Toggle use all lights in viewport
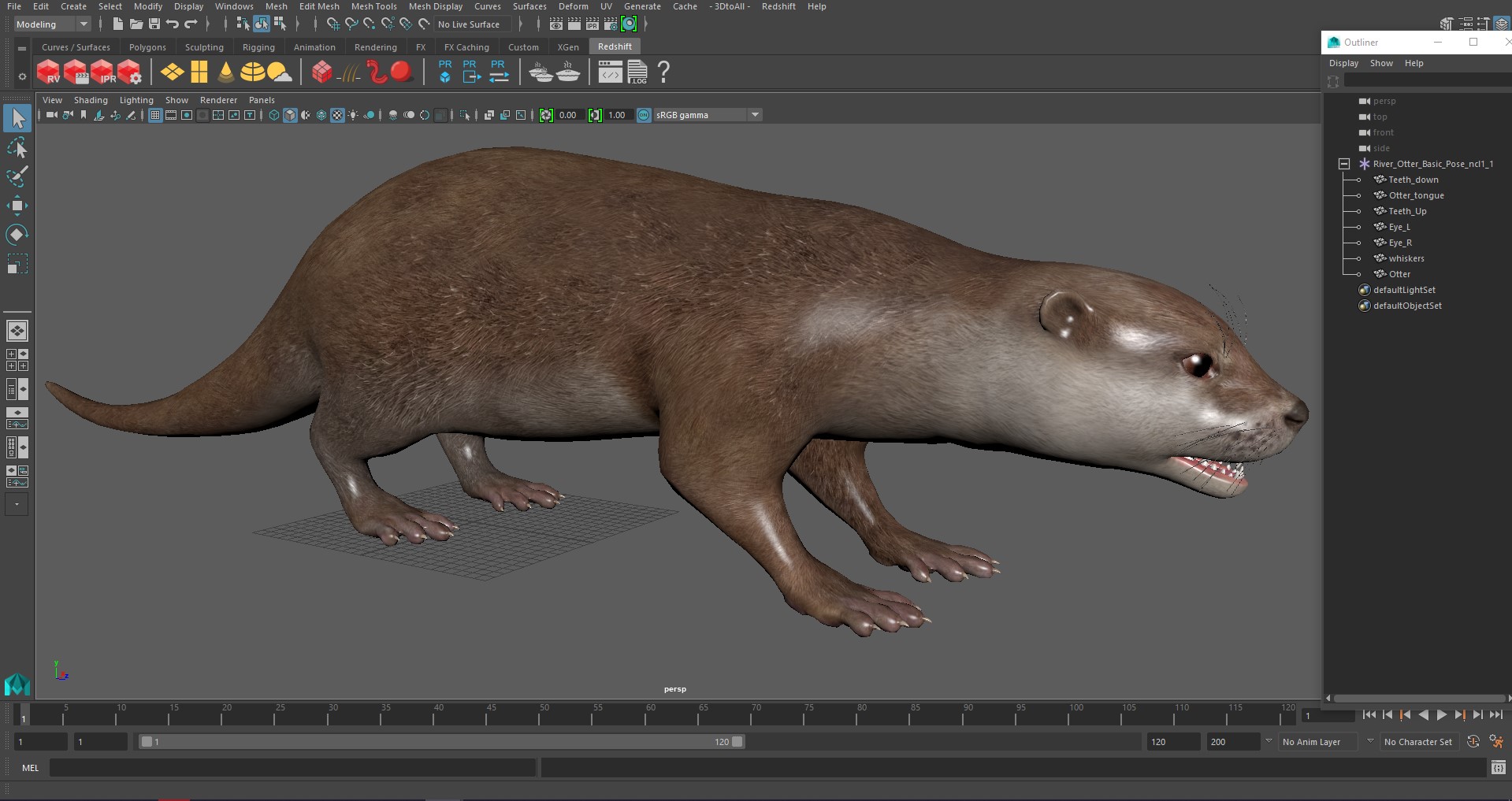Image resolution: width=1512 pixels, height=801 pixels. [353, 115]
